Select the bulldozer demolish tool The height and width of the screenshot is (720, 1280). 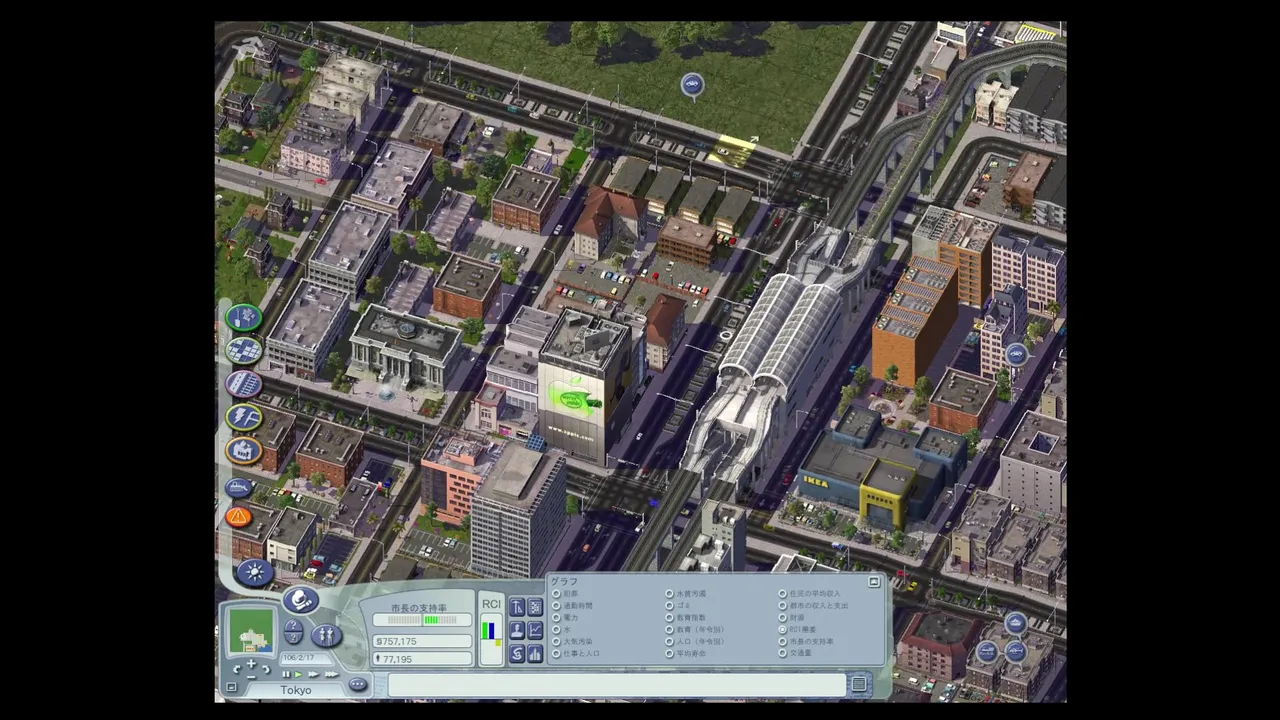click(238, 487)
